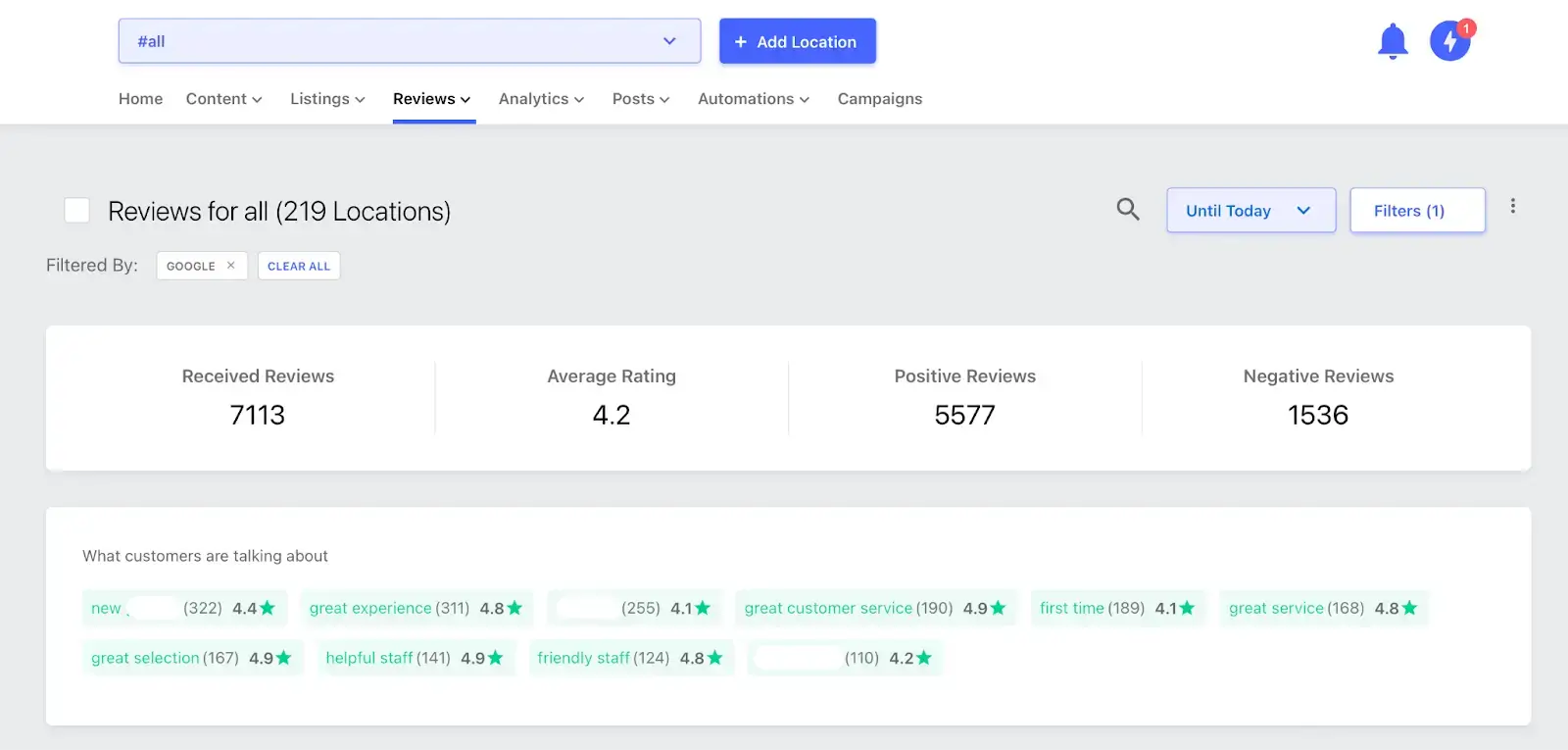Click the Reviews for all (219 Locations) heading
The height and width of the screenshot is (750, 1568).
[x=279, y=211]
